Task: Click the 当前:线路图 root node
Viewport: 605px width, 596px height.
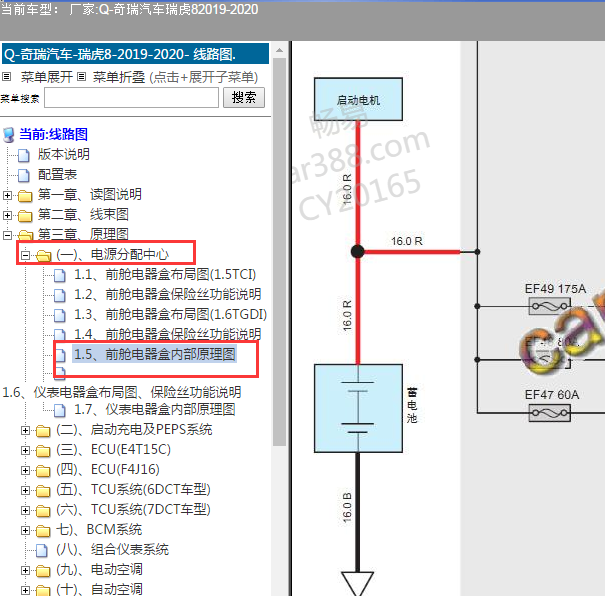Action: click(x=53, y=134)
